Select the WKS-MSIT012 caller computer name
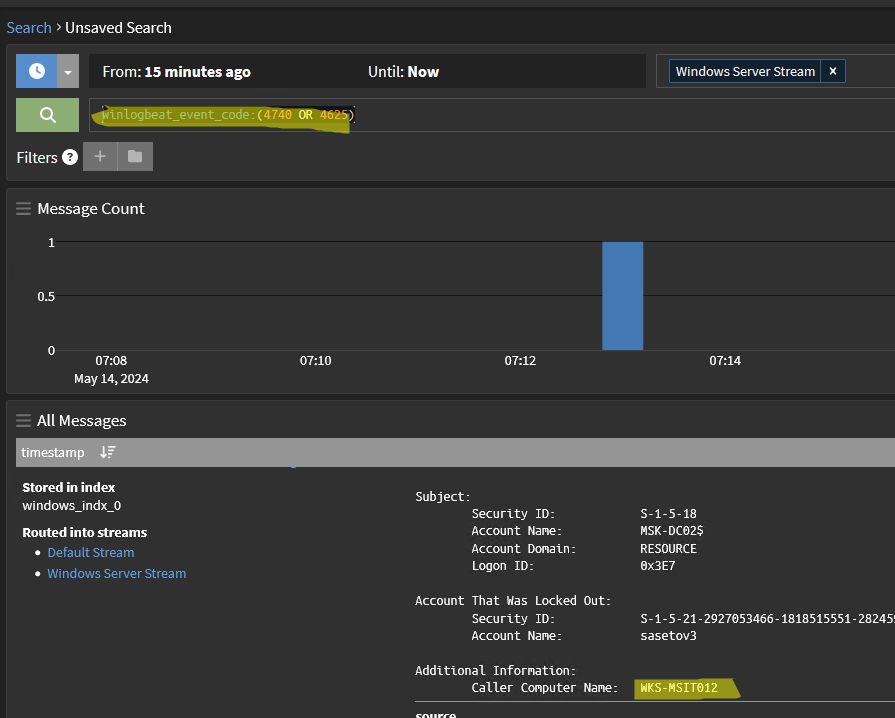The width and height of the screenshot is (895, 718). pyautogui.click(x=679, y=688)
